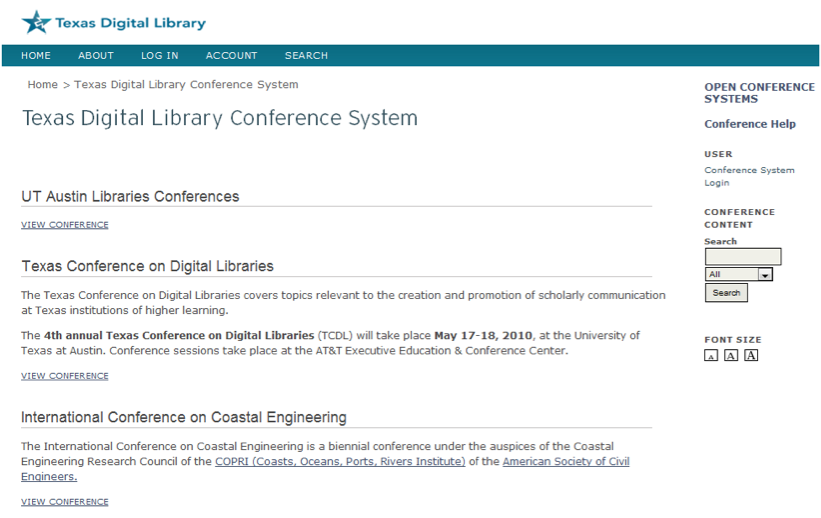Screen dimensions: 821x518
Task: View the Texas Conference on Digital Libraries
Action: tap(65, 376)
